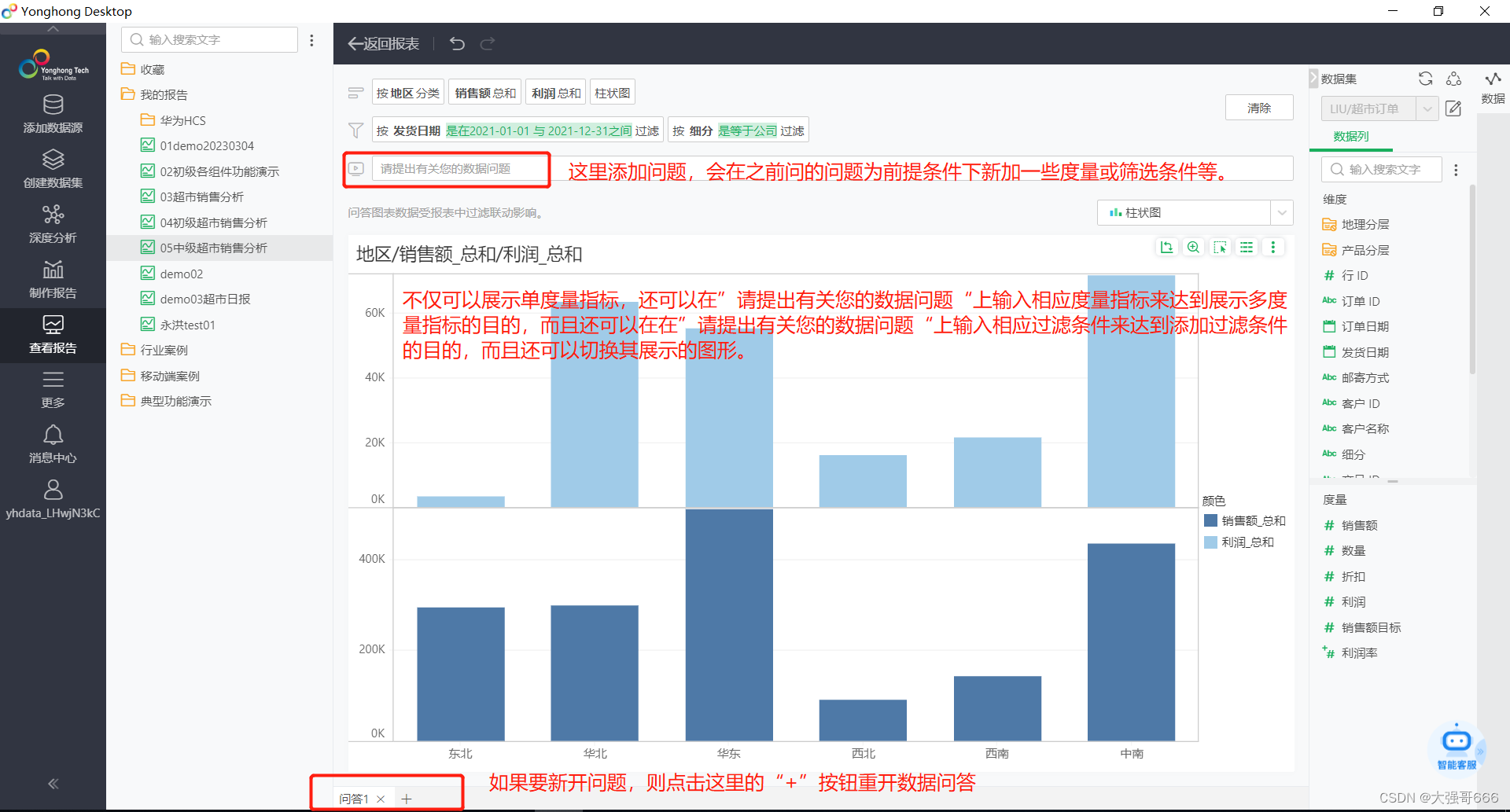Click the dataset relationship triangle icon
Viewport: 1510px width, 812px height.
(x=1453, y=79)
